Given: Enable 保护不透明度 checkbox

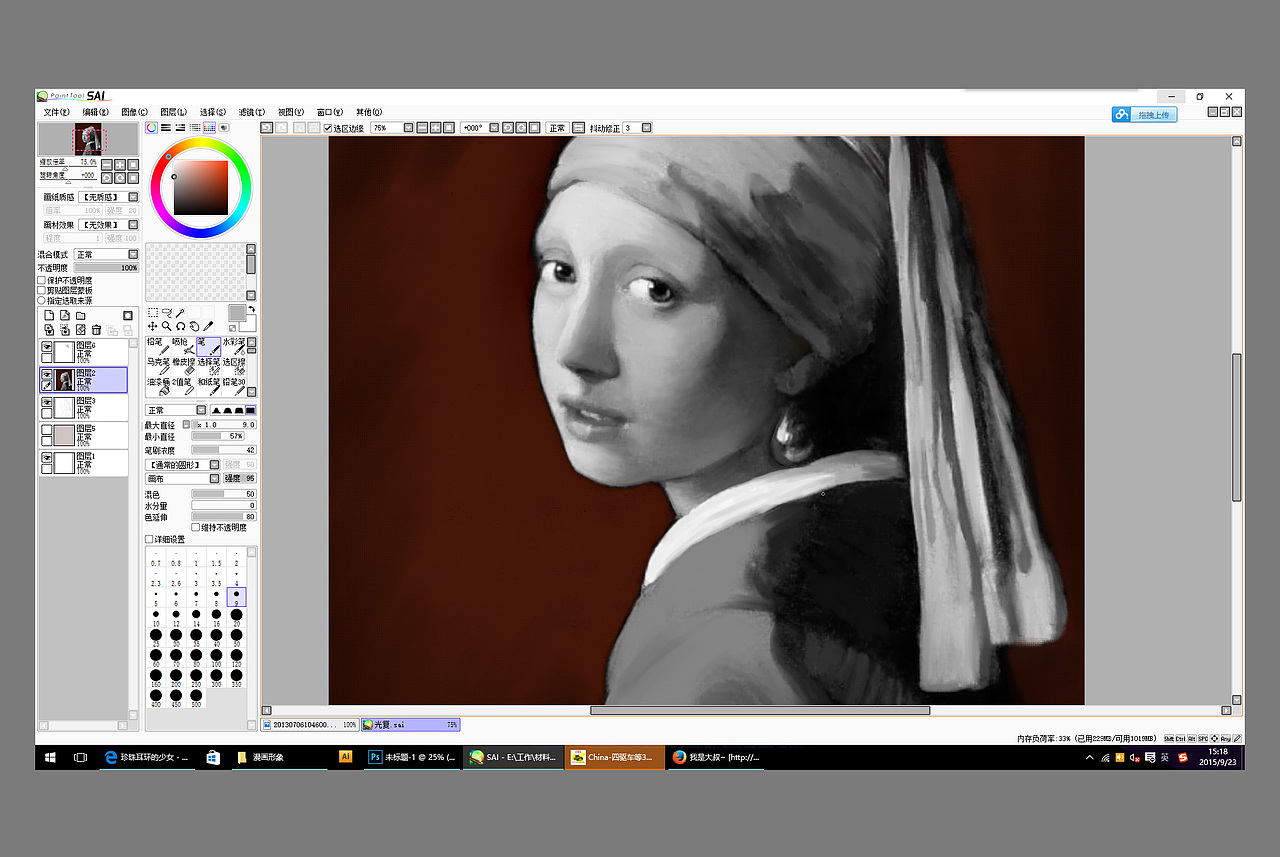Looking at the screenshot, I should [x=42, y=281].
